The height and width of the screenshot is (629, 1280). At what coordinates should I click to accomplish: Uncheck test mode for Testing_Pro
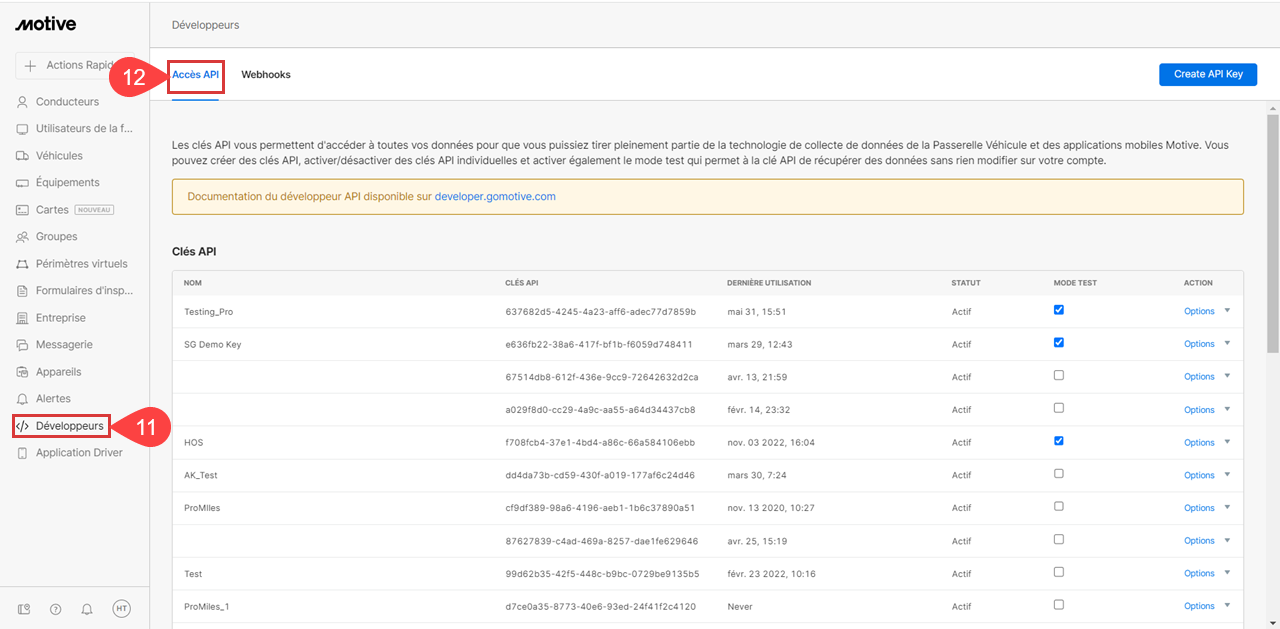click(x=1059, y=310)
